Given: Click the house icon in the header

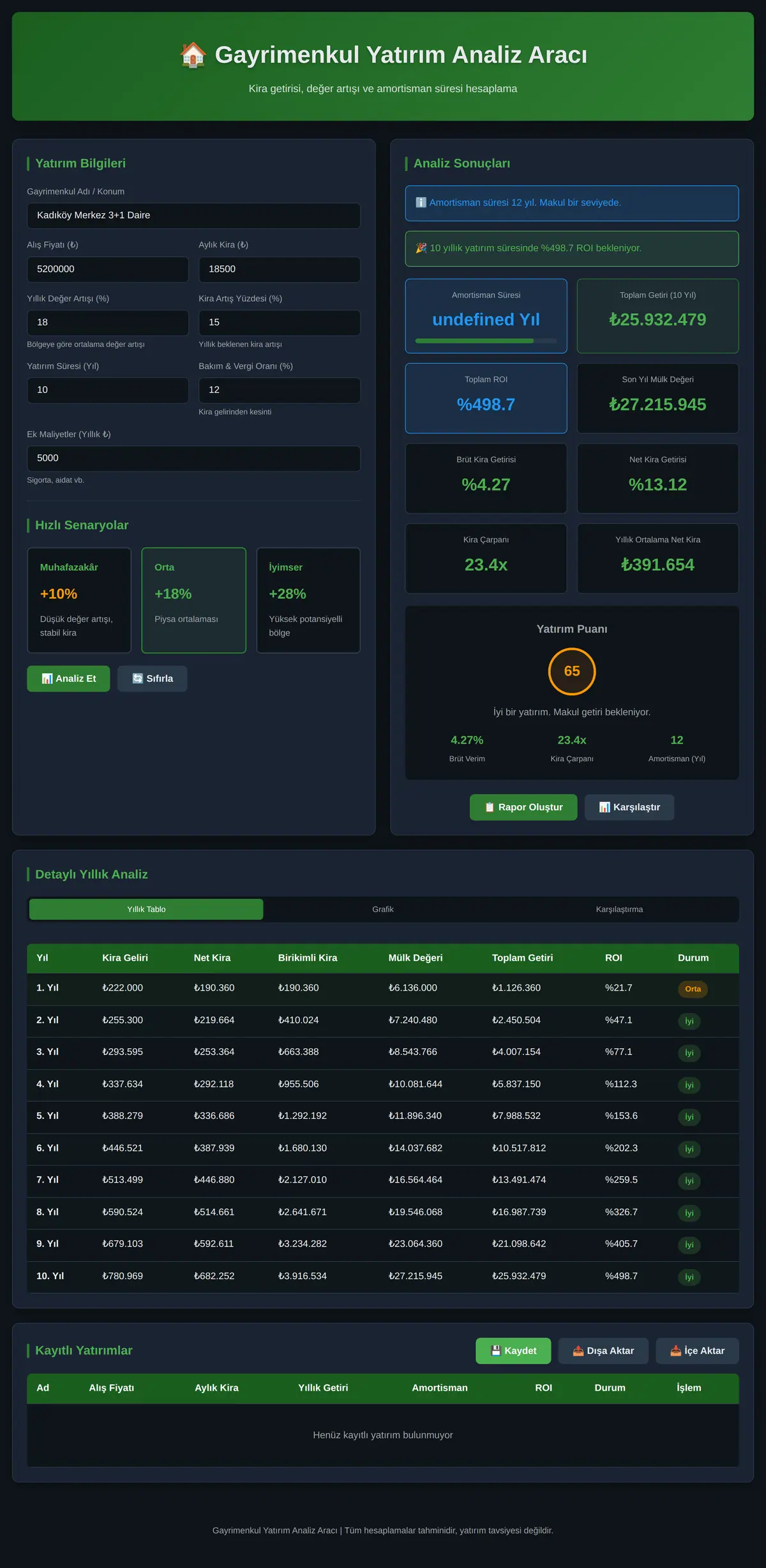Looking at the screenshot, I should pyautogui.click(x=193, y=55).
